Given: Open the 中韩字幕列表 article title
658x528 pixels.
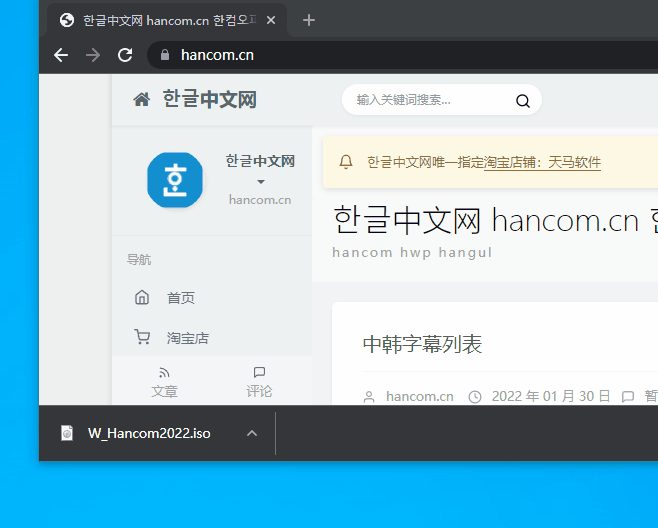Looking at the screenshot, I should point(422,344).
